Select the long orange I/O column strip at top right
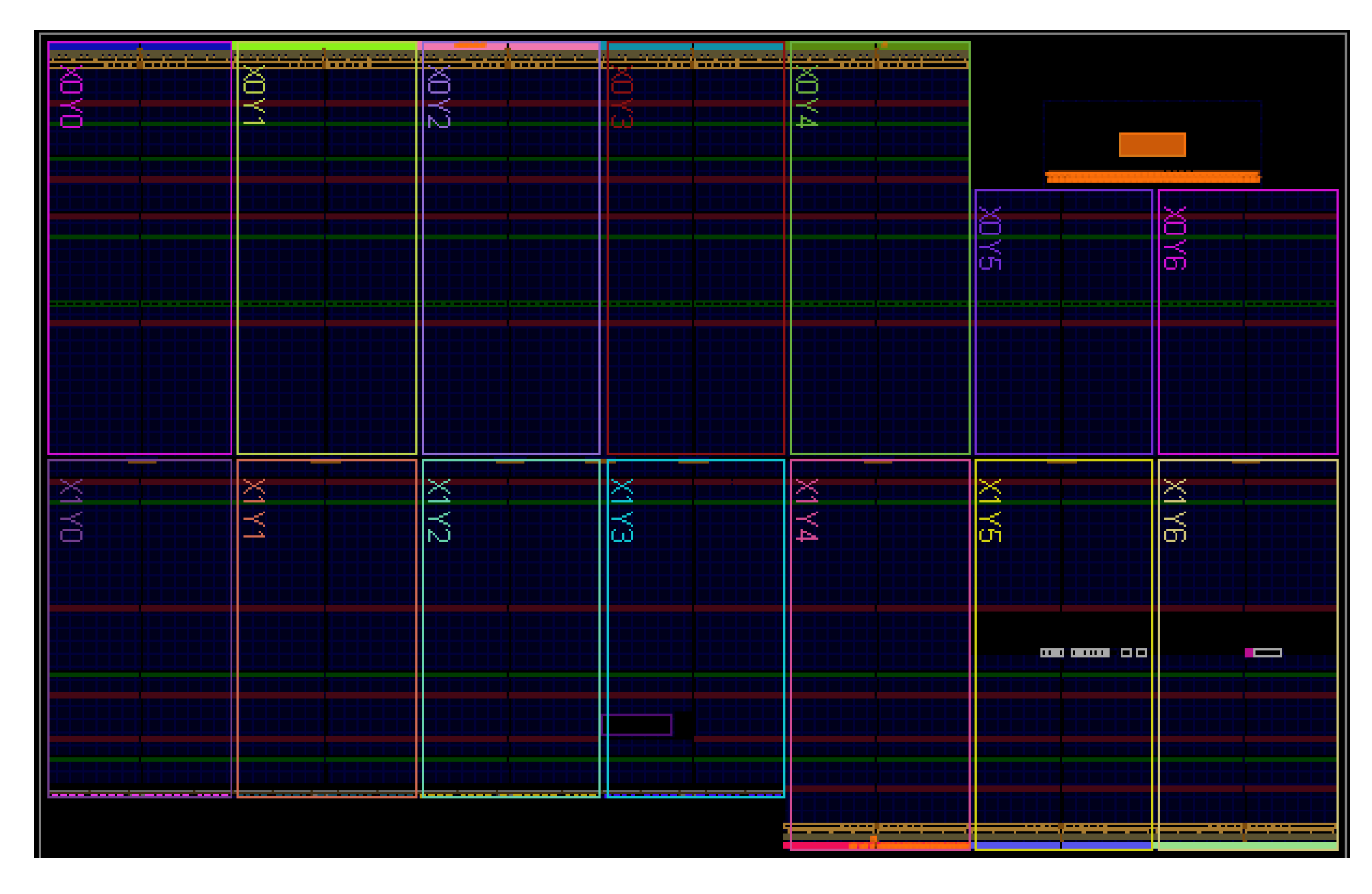This screenshot has width=1372, height=894. [1151, 176]
